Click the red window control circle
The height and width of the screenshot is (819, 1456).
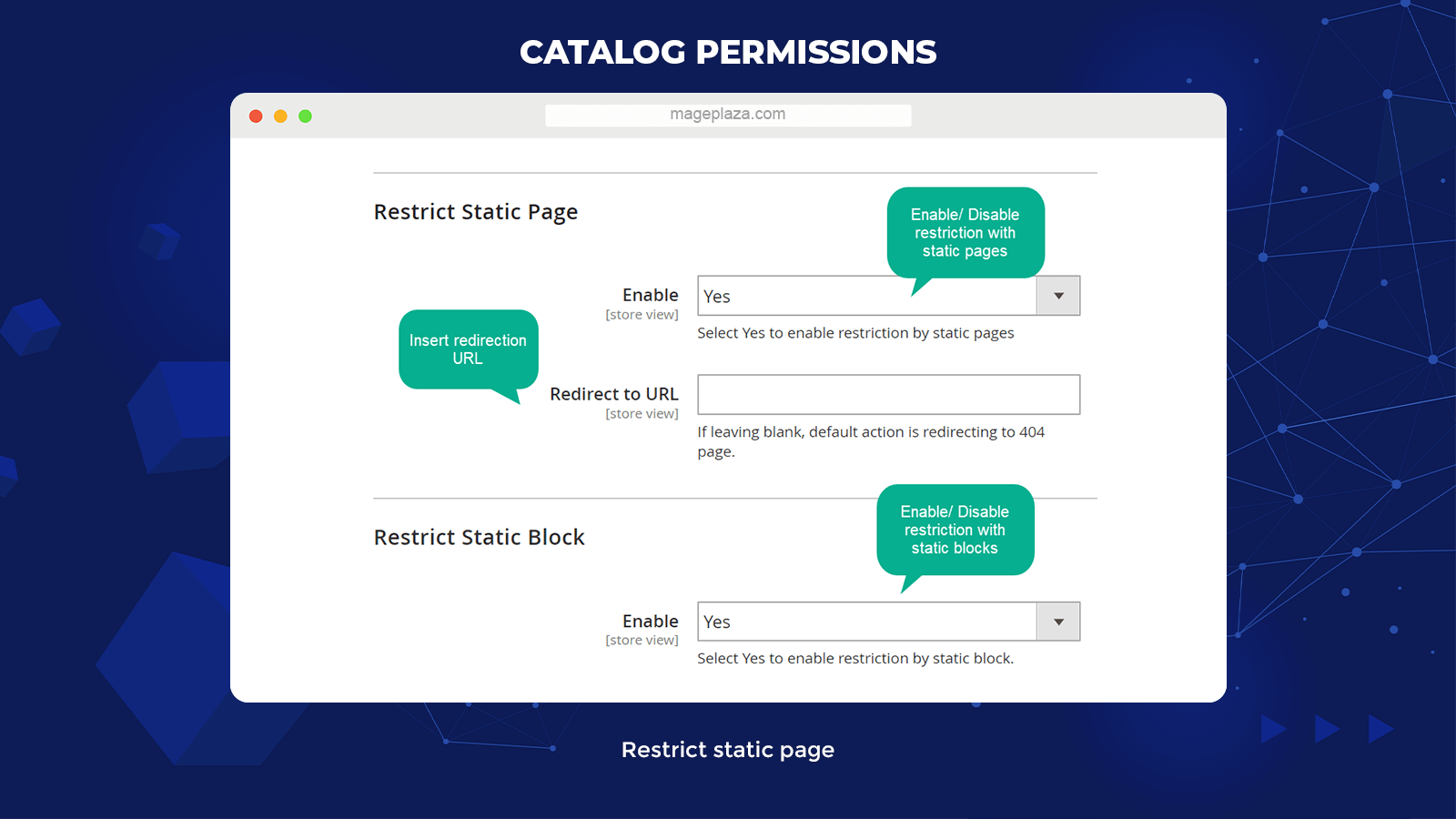[x=256, y=116]
